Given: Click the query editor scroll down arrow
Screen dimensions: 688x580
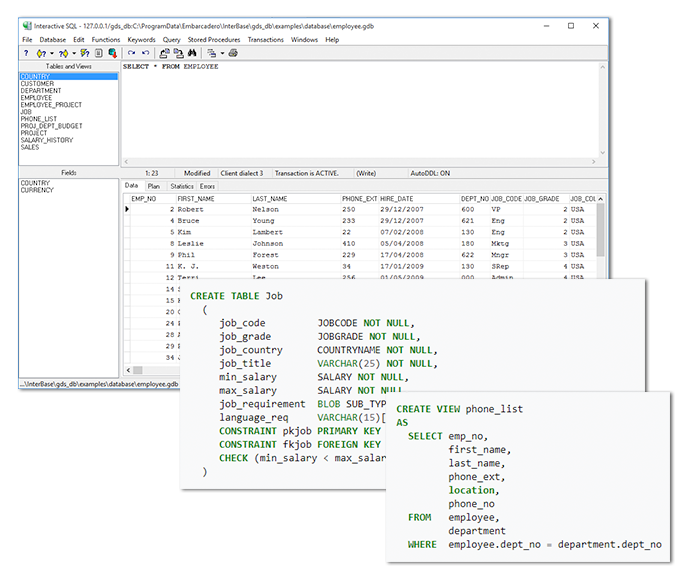Looking at the screenshot, I should (x=602, y=152).
